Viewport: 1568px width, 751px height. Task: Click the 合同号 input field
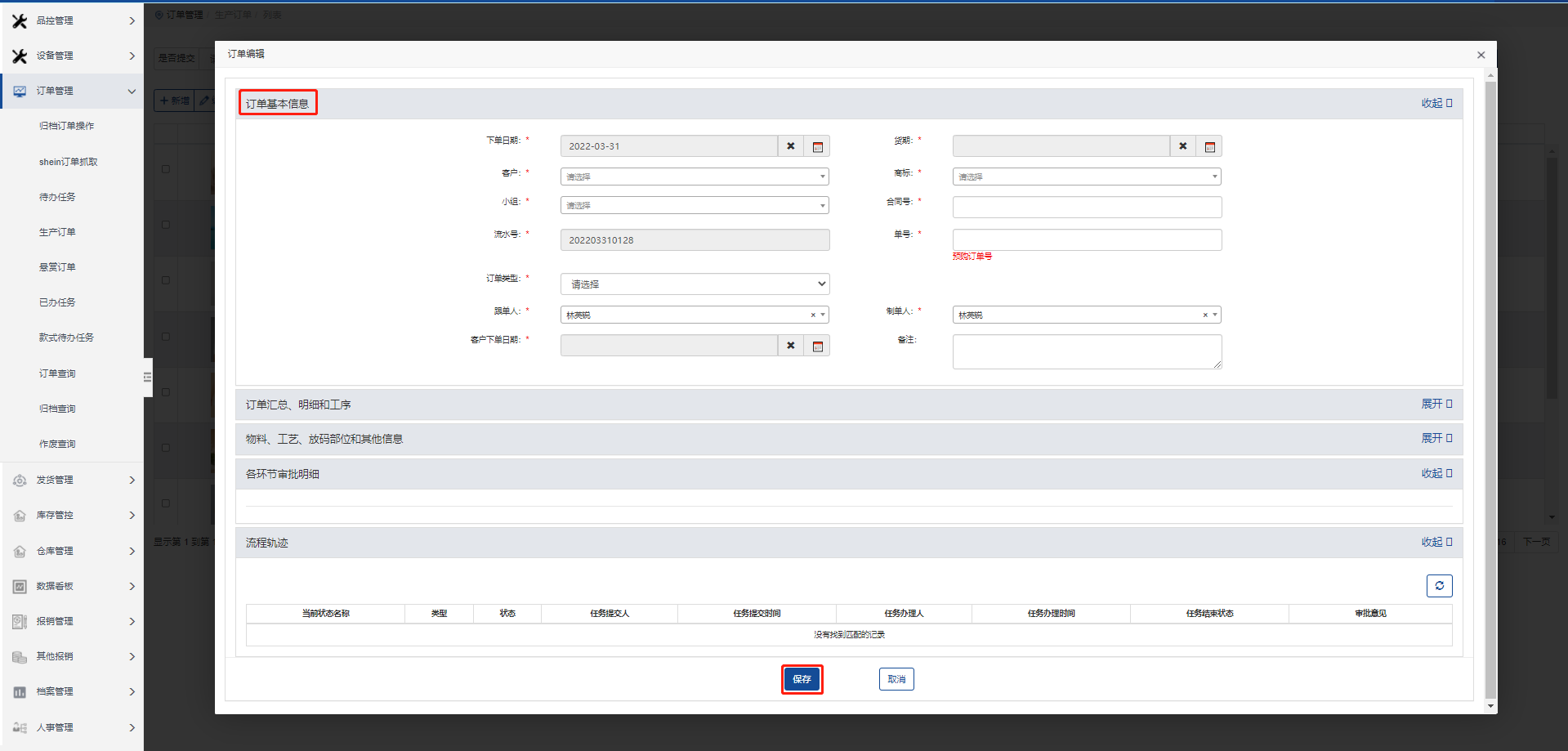(1086, 208)
